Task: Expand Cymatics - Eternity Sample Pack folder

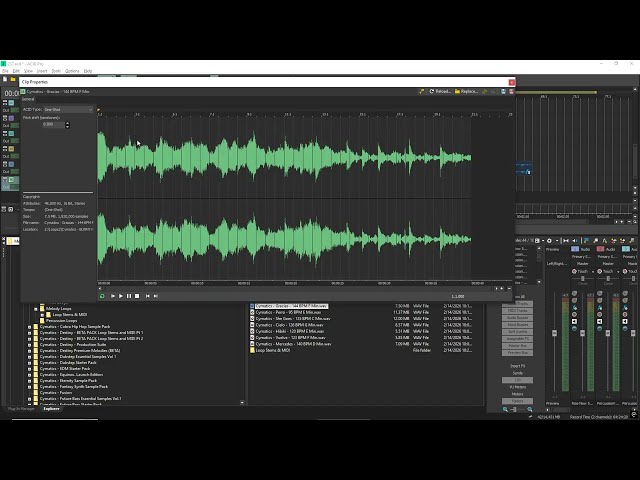Action: 29,381
